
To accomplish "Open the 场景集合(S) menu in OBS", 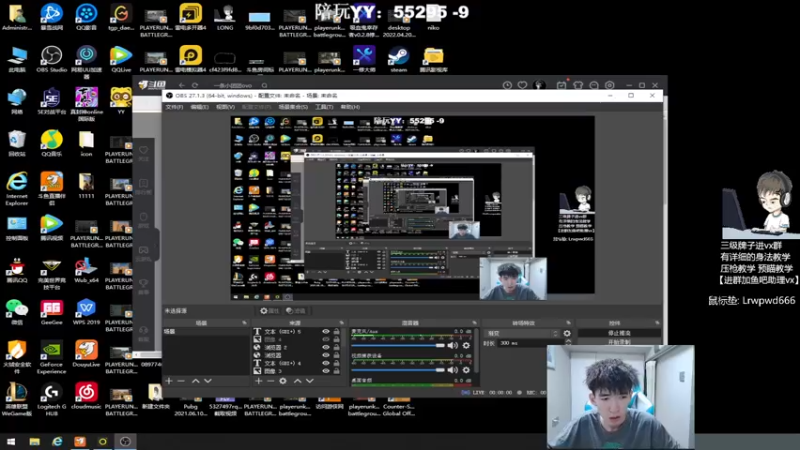I will 293,107.
